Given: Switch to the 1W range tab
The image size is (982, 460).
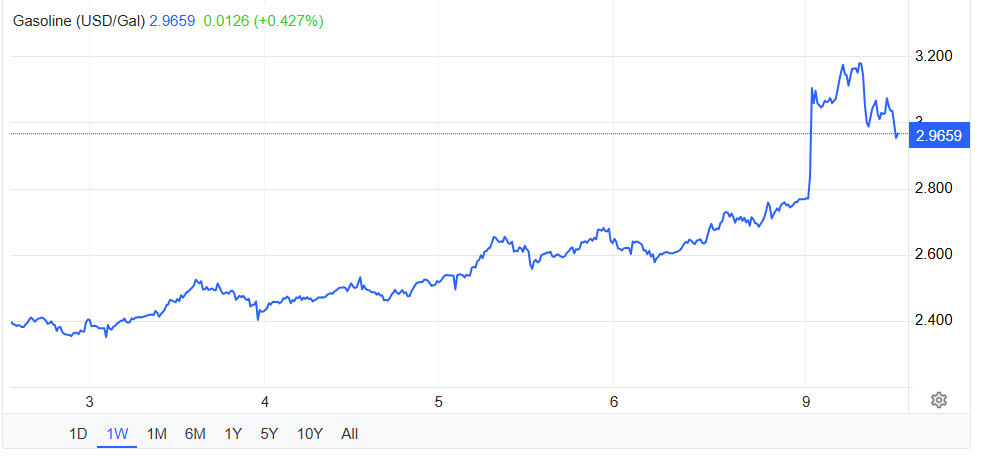Looking at the screenshot, I should pyautogui.click(x=117, y=433).
